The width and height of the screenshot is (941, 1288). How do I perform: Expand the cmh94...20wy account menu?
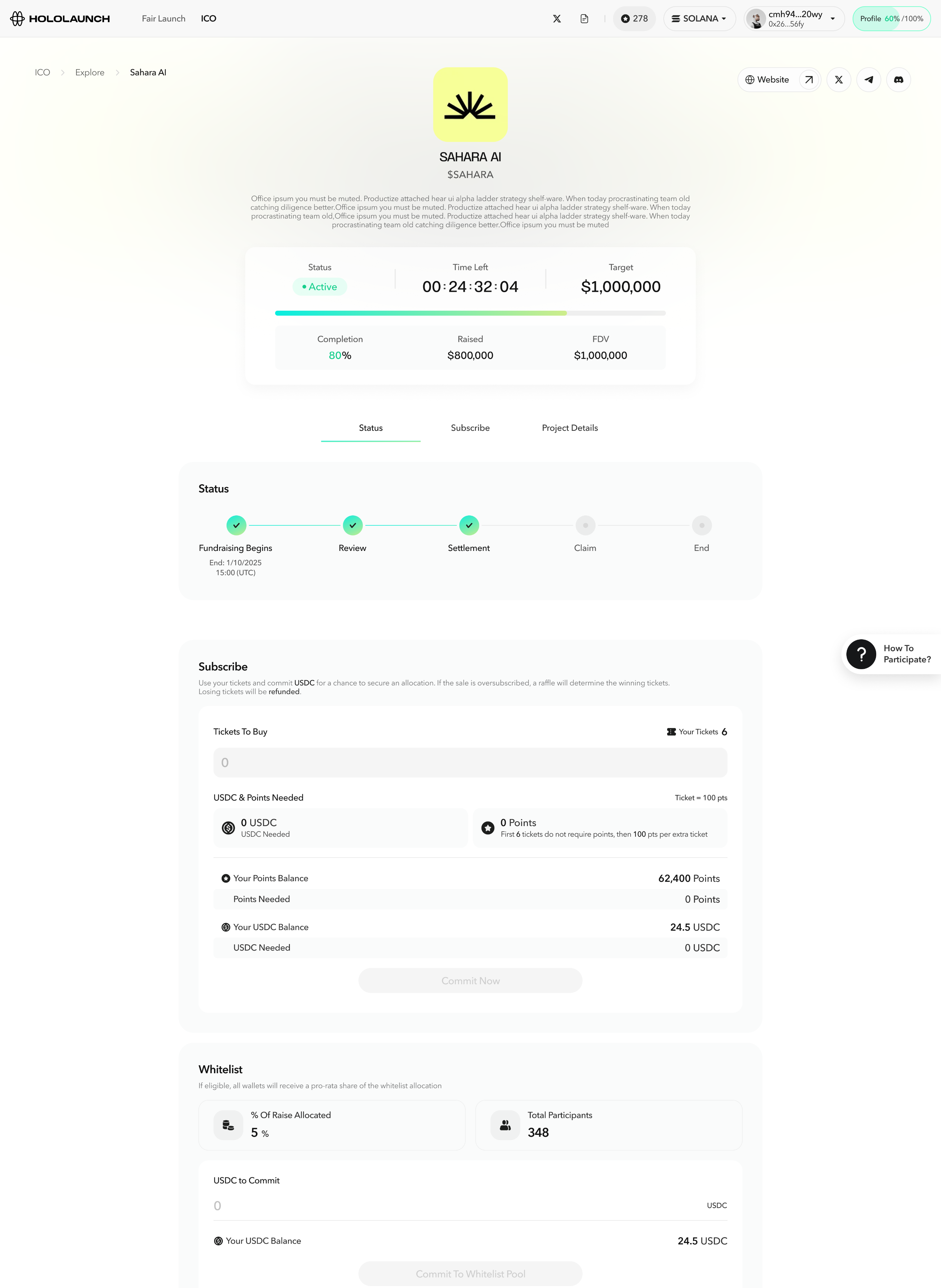point(794,19)
